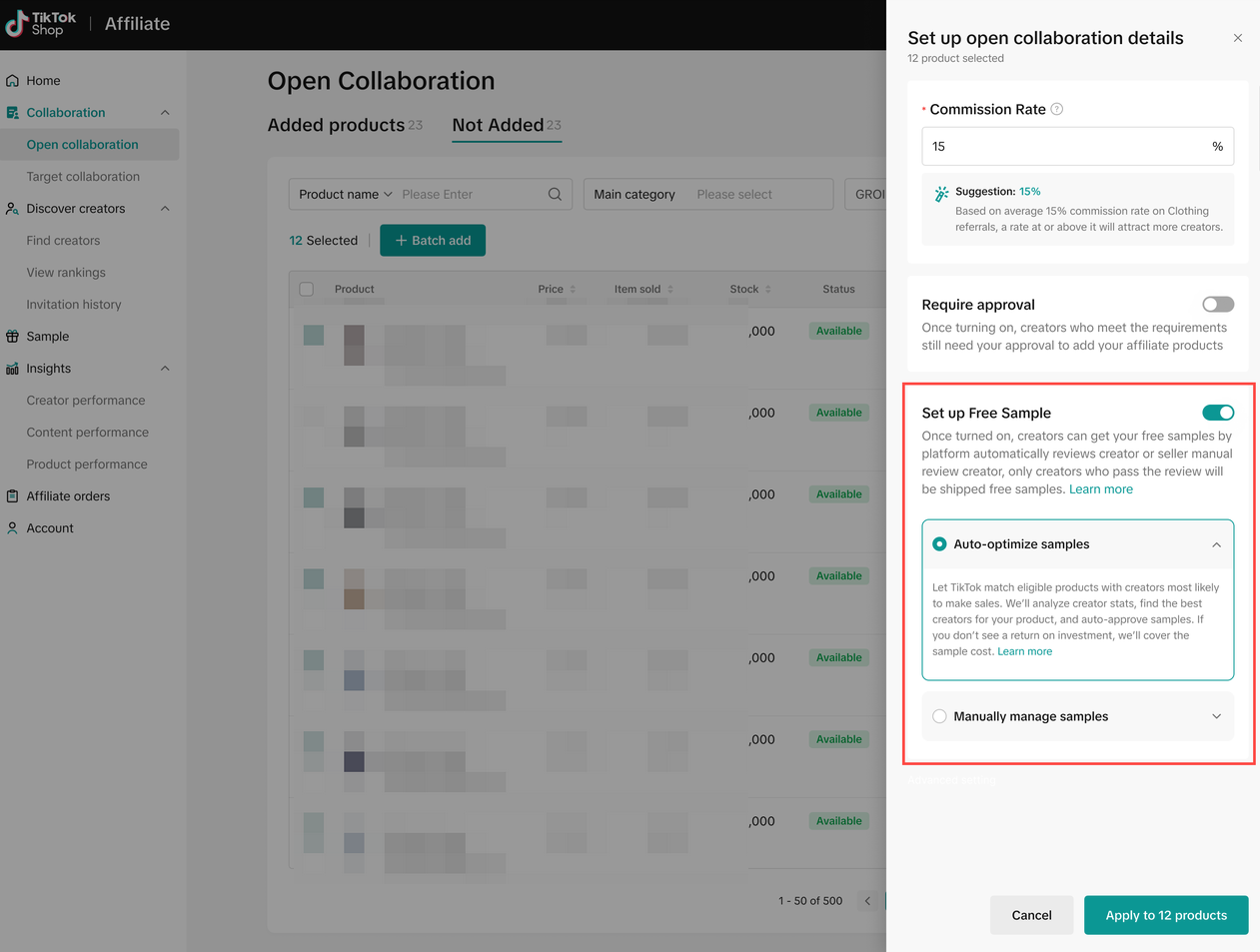Click the Account person icon
The image size is (1260, 952).
click(x=13, y=528)
